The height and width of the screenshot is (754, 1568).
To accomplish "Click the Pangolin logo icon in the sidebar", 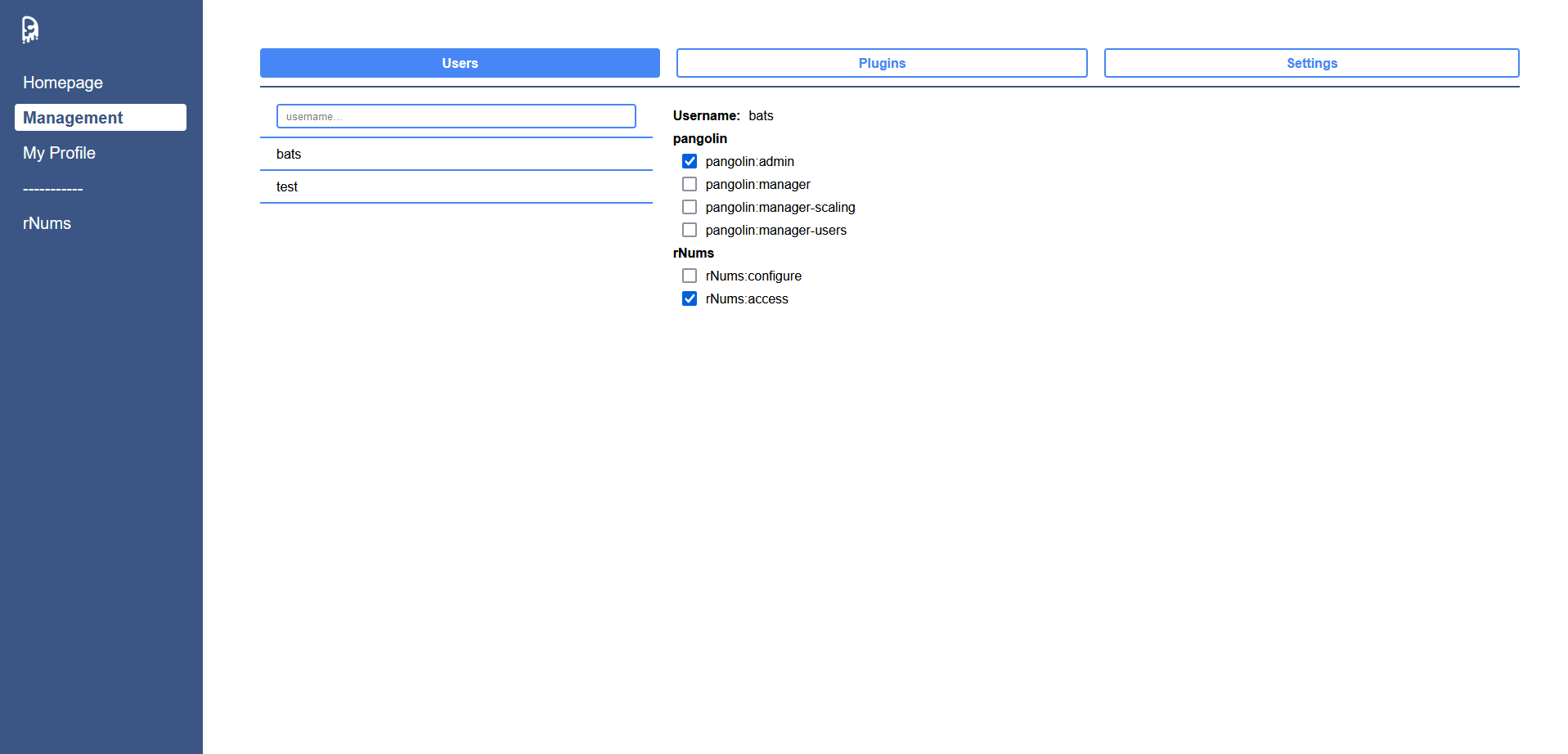I will (x=30, y=29).
